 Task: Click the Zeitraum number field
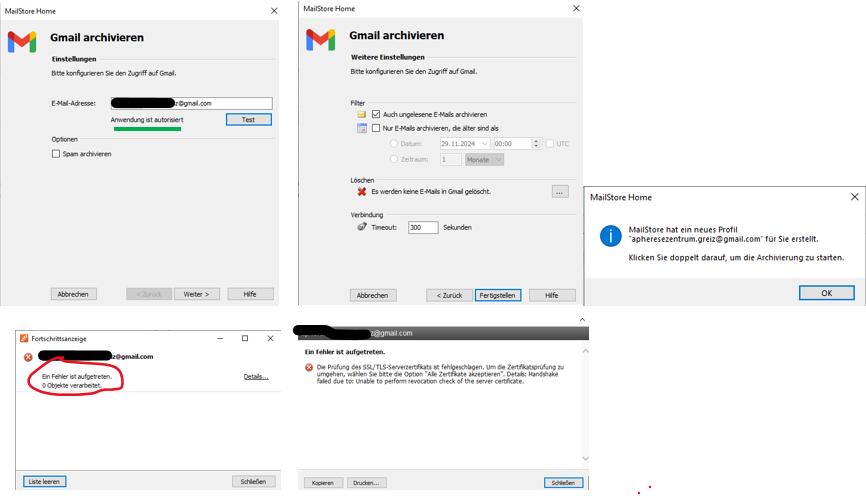pos(451,160)
